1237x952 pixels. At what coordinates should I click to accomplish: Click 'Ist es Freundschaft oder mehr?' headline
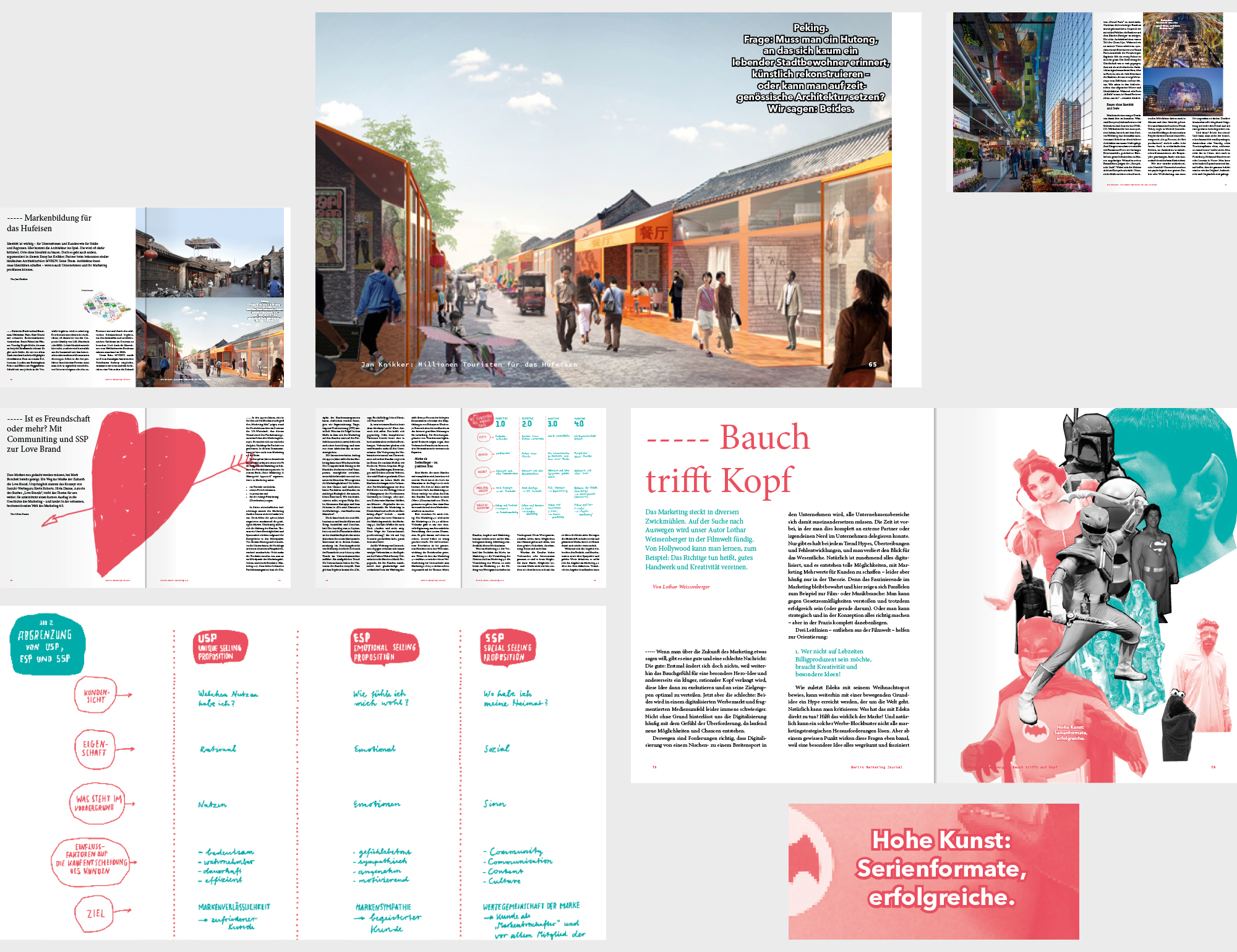(49, 434)
